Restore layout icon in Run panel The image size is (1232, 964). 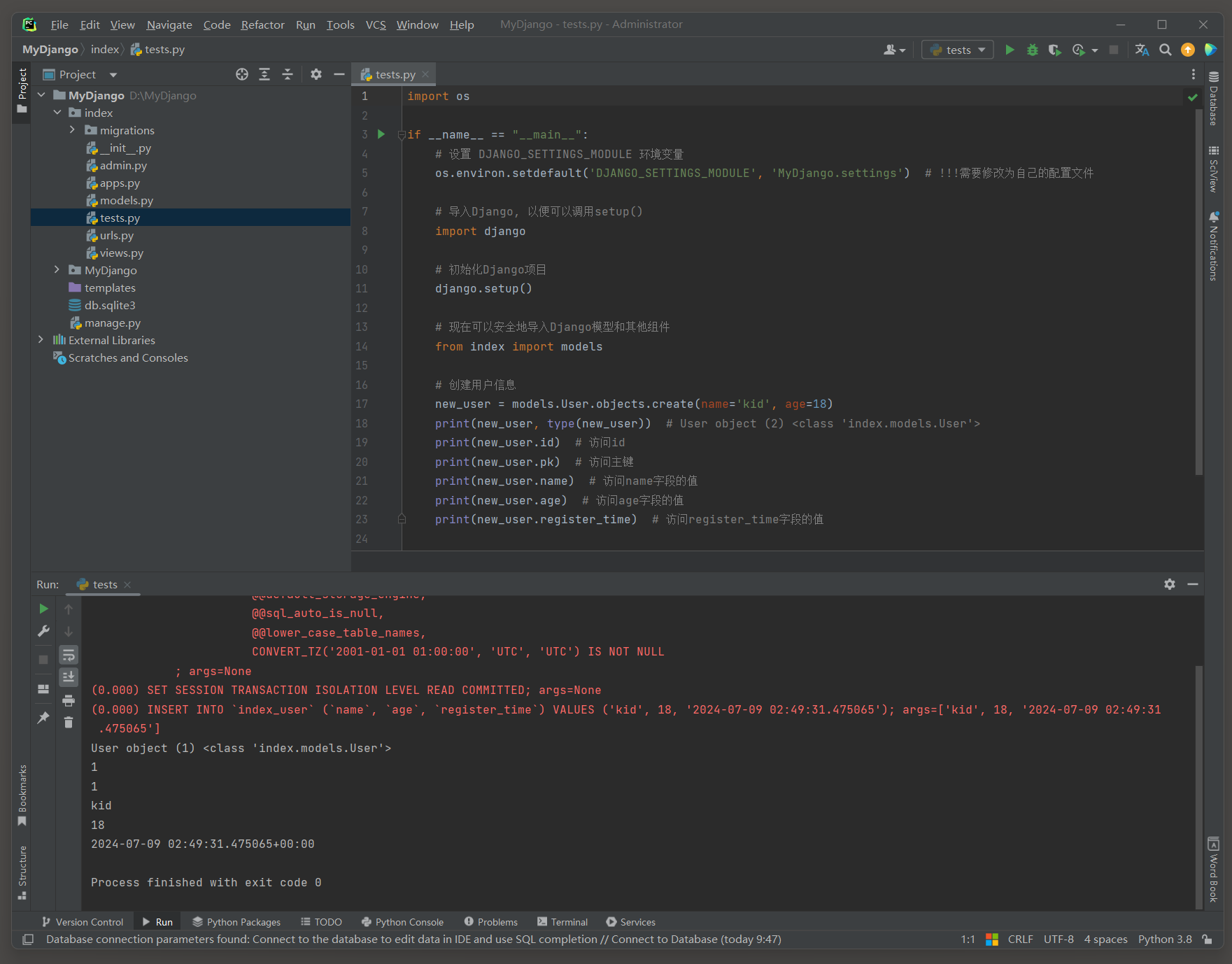(x=43, y=688)
